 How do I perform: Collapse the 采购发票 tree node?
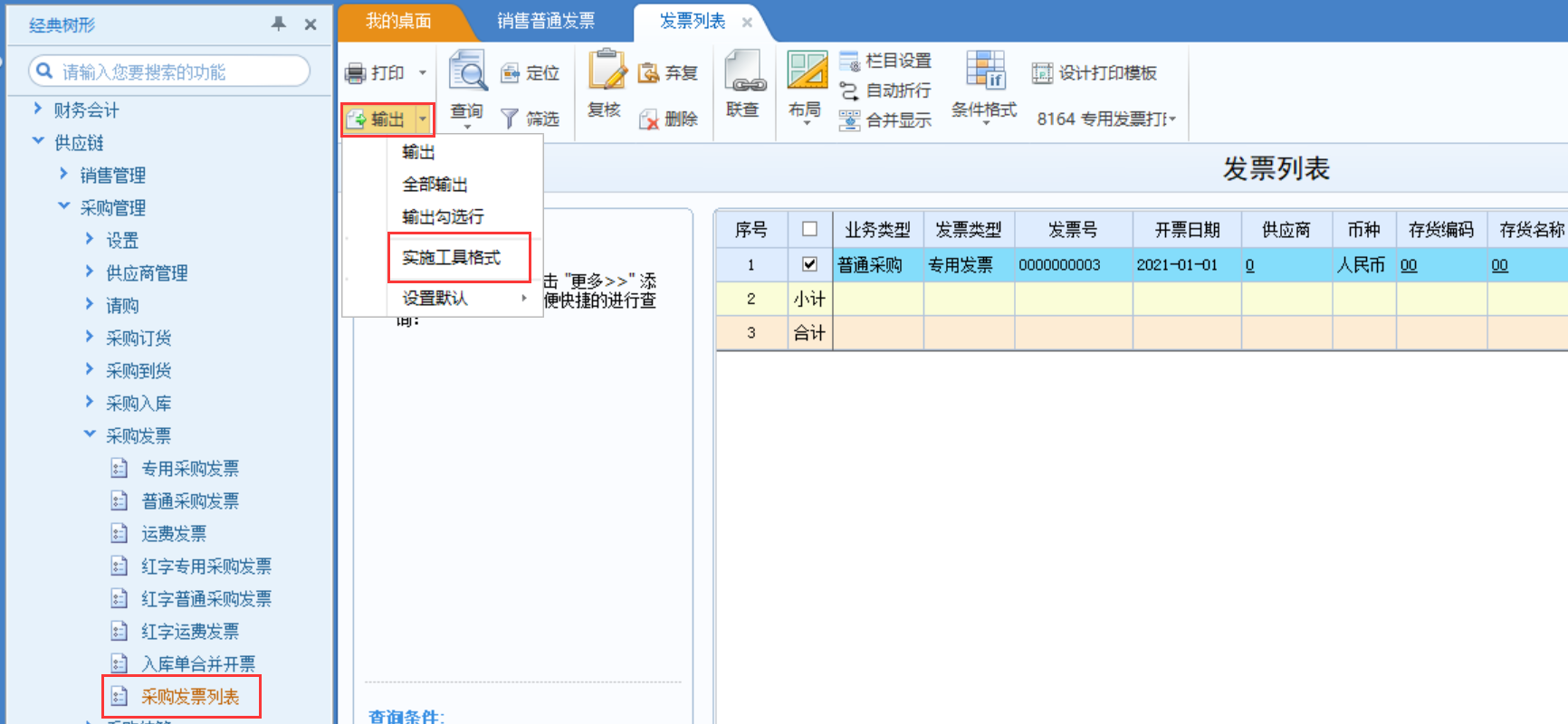point(90,434)
